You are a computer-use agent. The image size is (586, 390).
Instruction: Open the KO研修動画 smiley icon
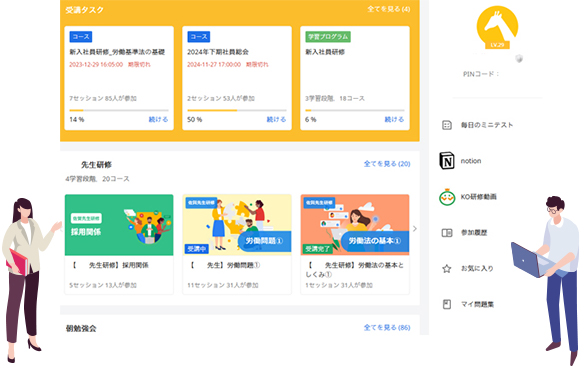coord(447,197)
